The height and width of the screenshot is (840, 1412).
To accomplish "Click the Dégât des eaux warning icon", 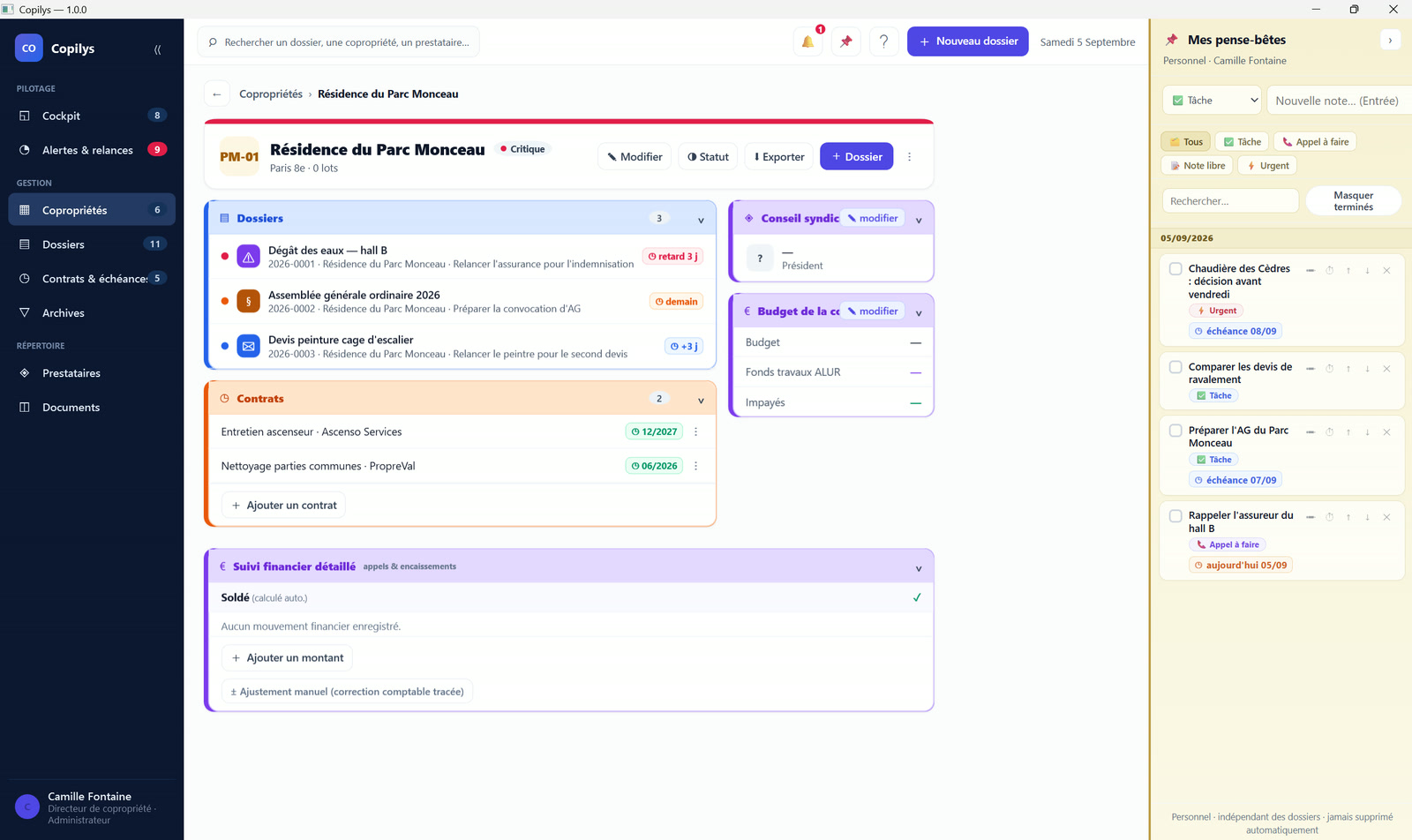I will [249, 257].
